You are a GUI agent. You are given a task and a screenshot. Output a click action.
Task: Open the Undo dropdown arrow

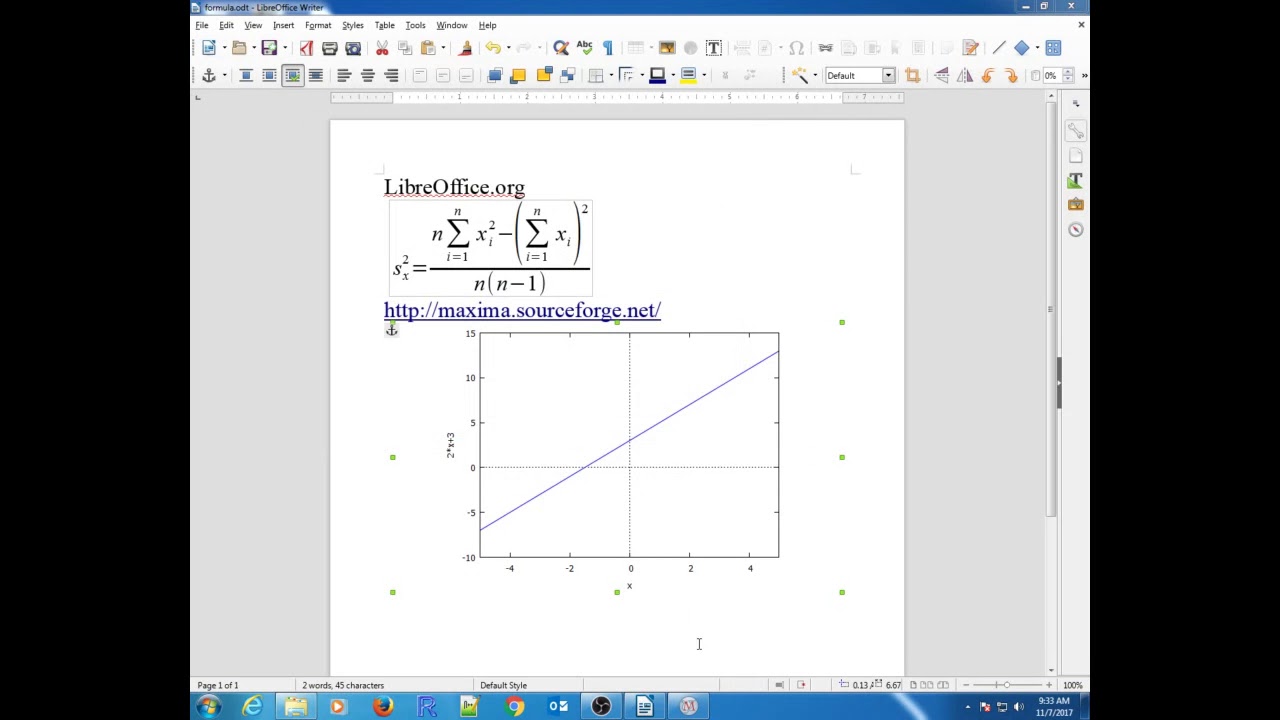(x=507, y=47)
